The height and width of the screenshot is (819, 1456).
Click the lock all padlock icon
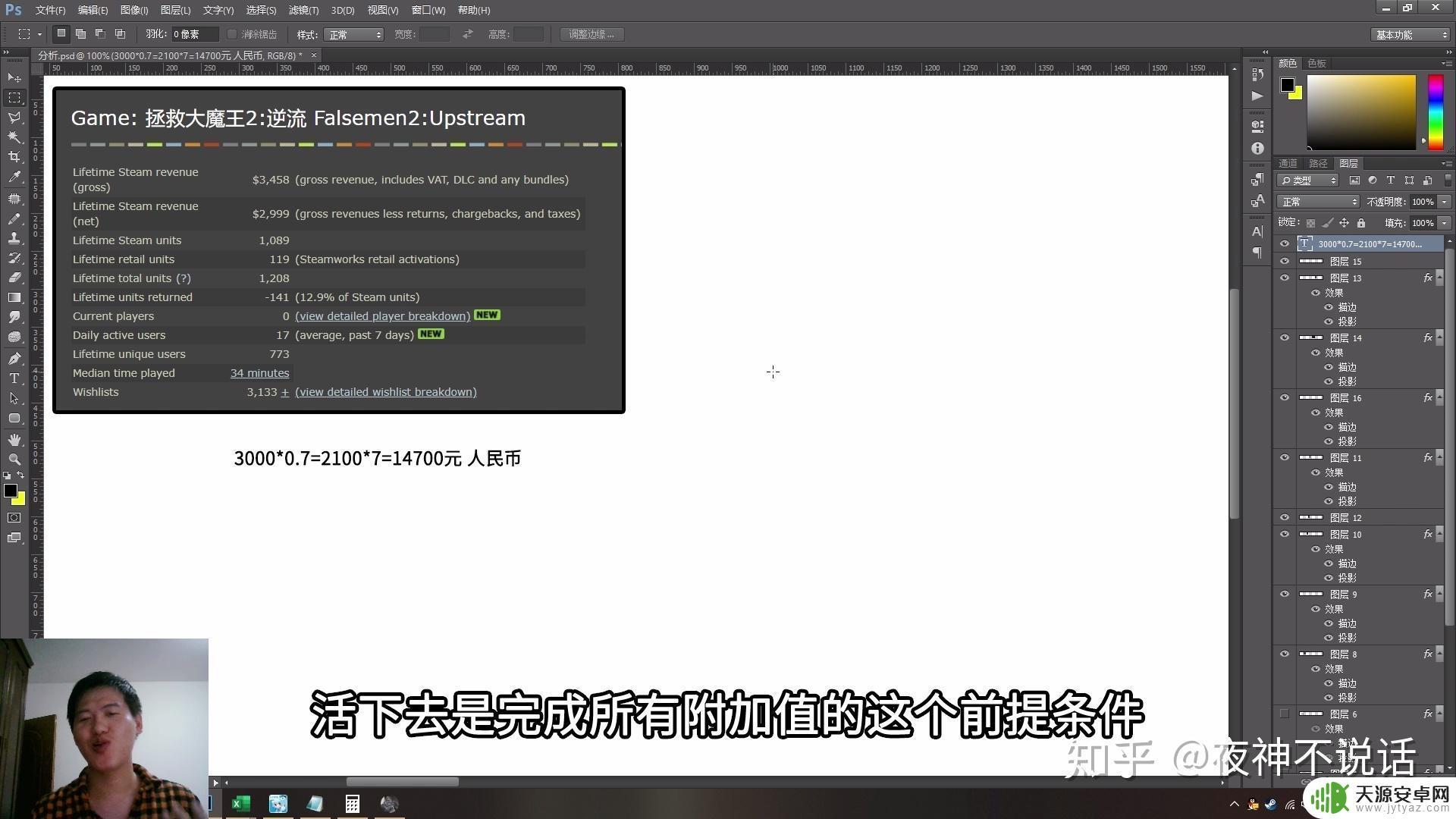point(1361,223)
